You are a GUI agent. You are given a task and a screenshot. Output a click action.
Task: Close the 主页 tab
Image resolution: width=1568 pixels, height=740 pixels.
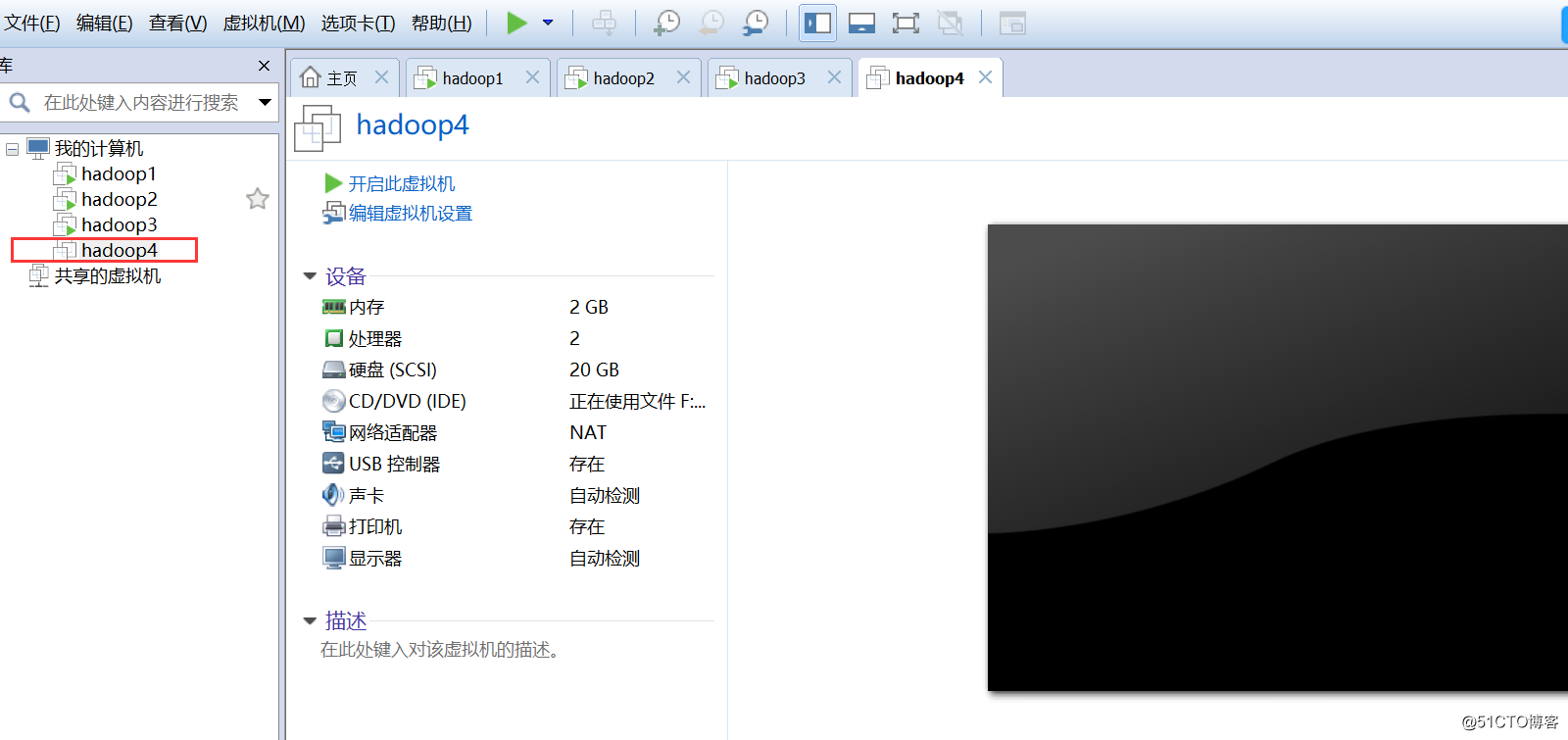[381, 77]
